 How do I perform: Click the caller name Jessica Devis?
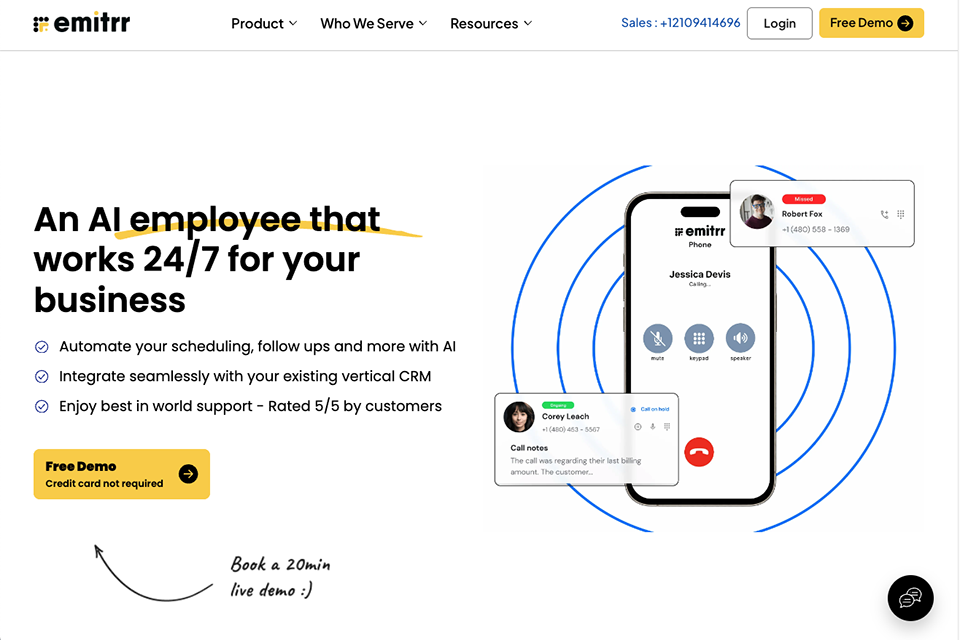coord(700,274)
